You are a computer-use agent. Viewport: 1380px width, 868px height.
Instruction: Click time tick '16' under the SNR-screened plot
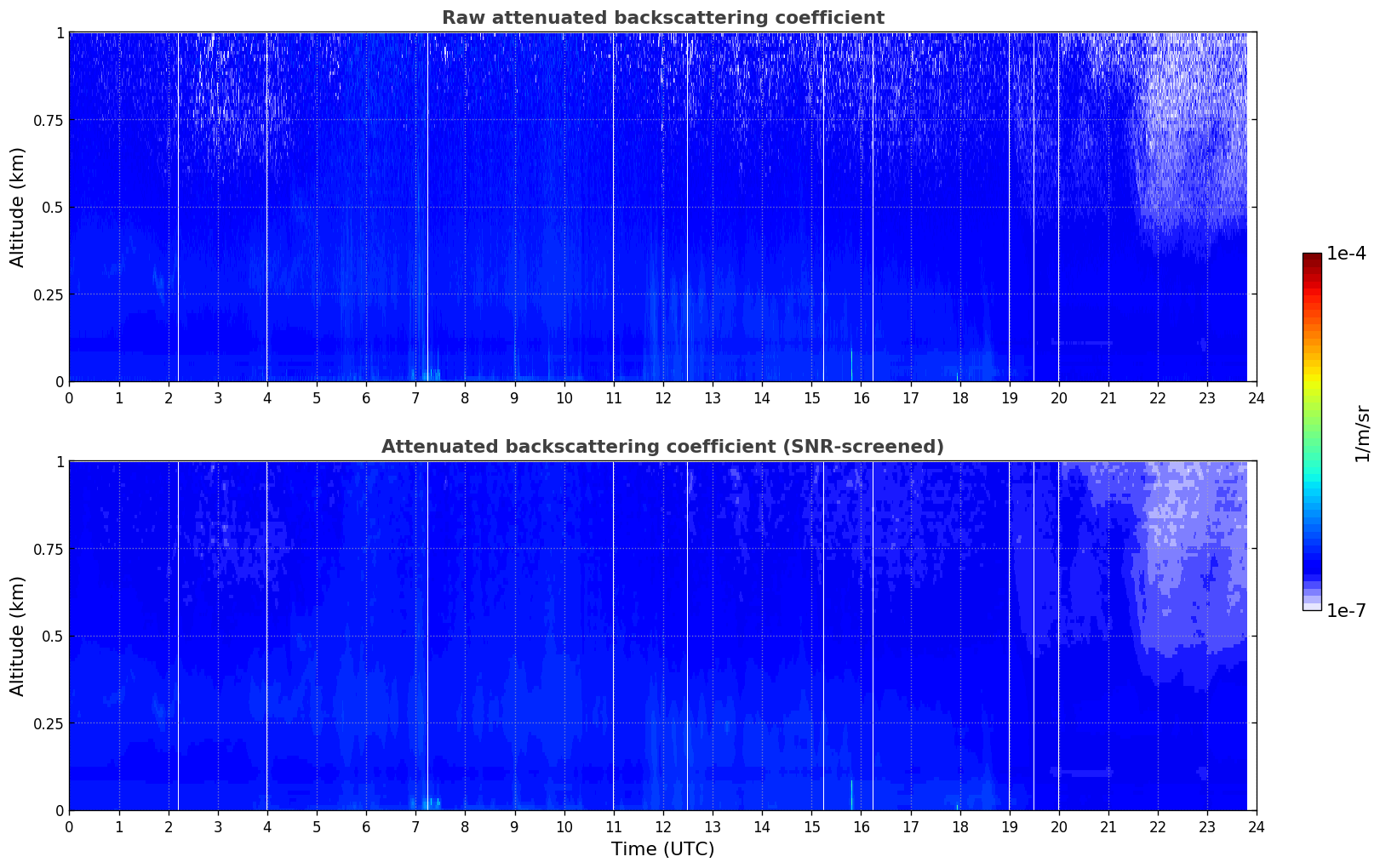click(x=861, y=826)
